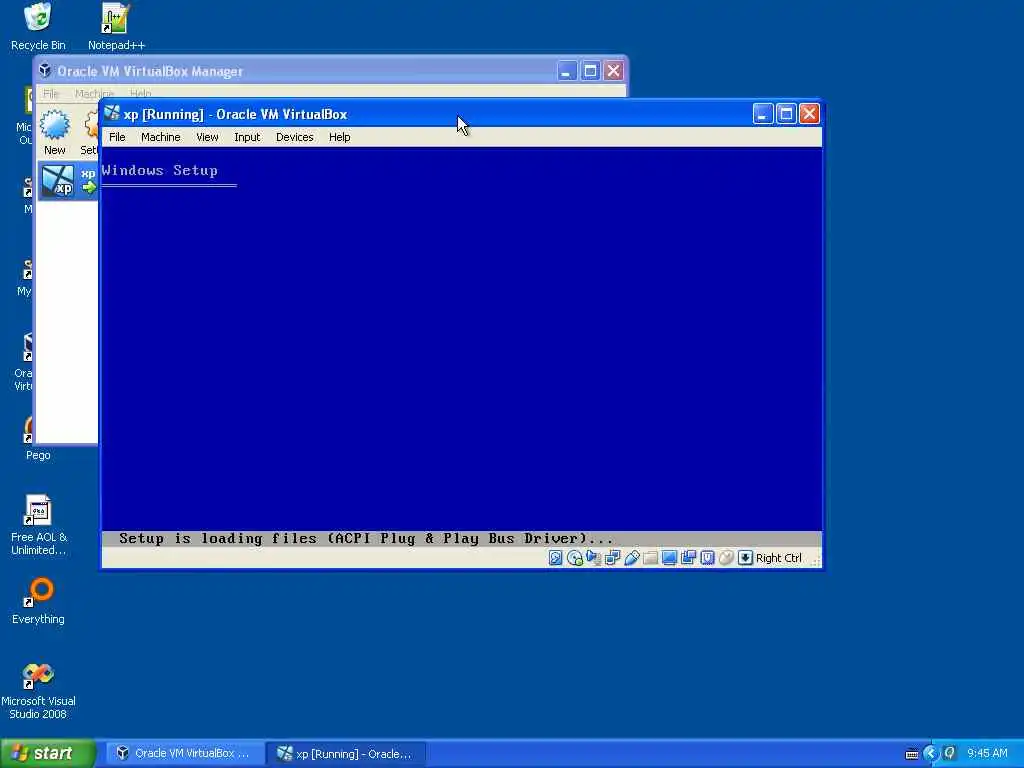Click the display status icon in VM window
The height and width of the screenshot is (768, 1024).
[x=669, y=558]
